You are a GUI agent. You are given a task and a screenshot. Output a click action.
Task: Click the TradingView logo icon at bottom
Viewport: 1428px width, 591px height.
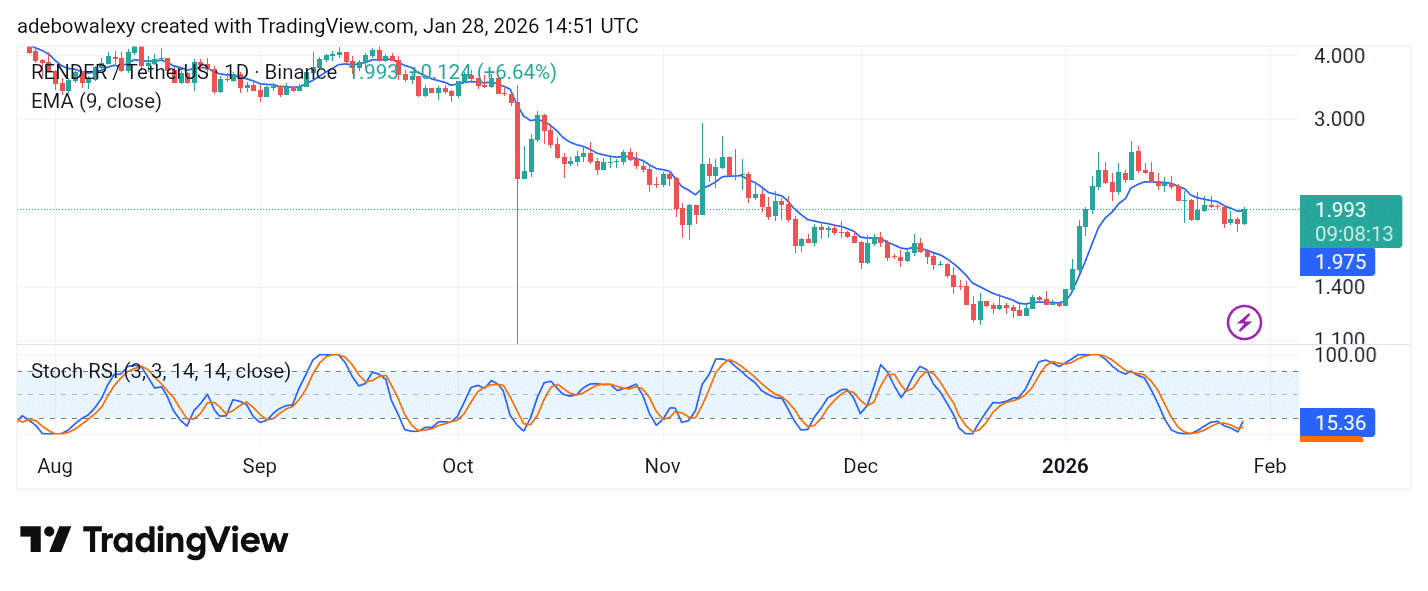coord(45,540)
